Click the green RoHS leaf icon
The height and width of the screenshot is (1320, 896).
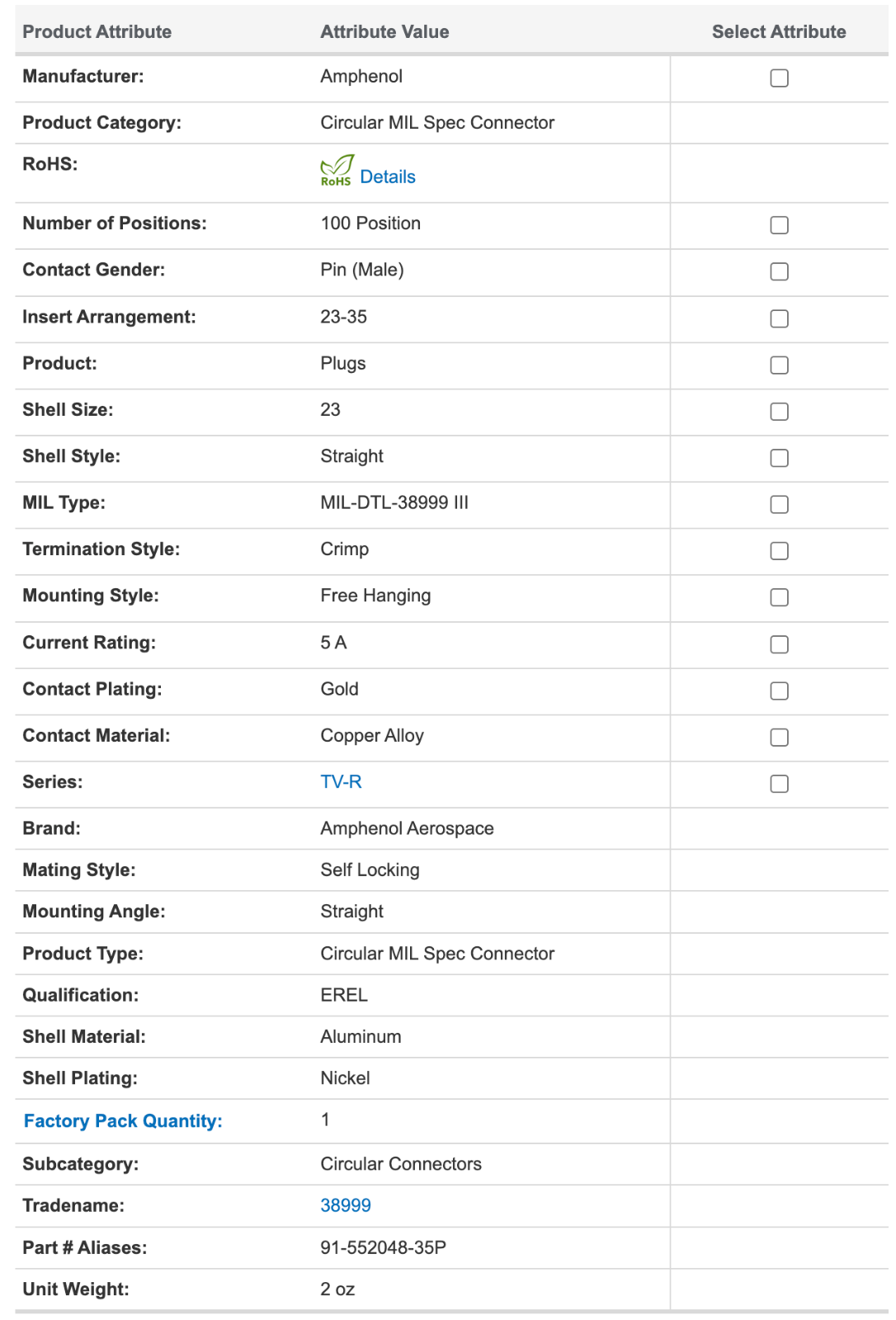[337, 171]
